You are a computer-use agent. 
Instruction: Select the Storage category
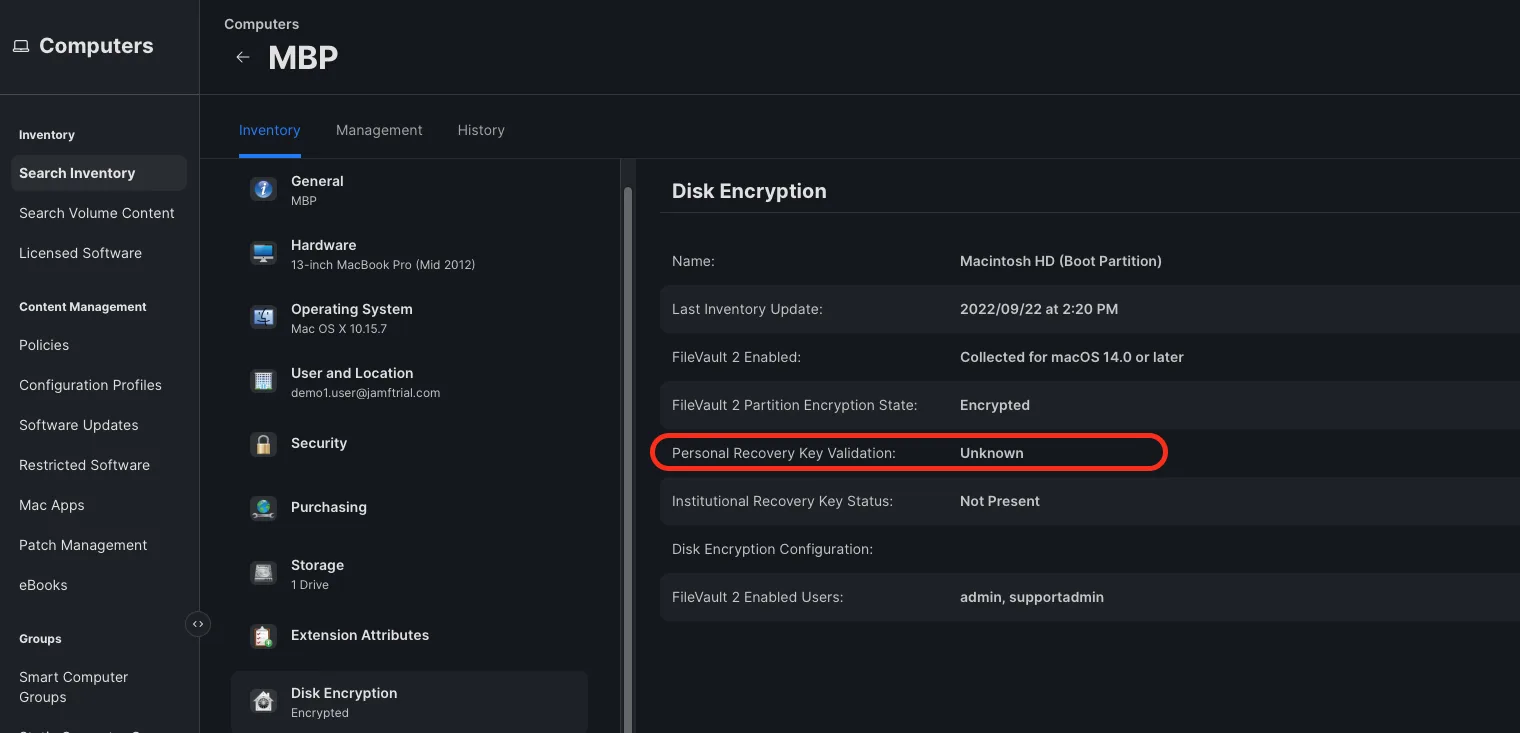point(409,574)
